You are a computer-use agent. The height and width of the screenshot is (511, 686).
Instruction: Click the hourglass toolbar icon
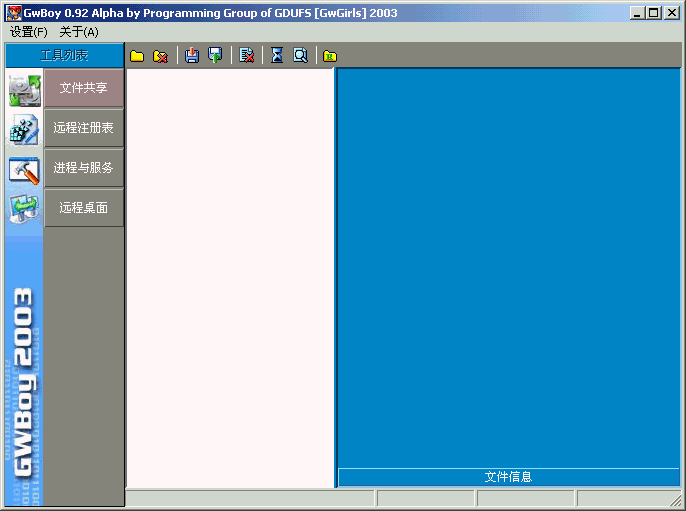(x=277, y=56)
